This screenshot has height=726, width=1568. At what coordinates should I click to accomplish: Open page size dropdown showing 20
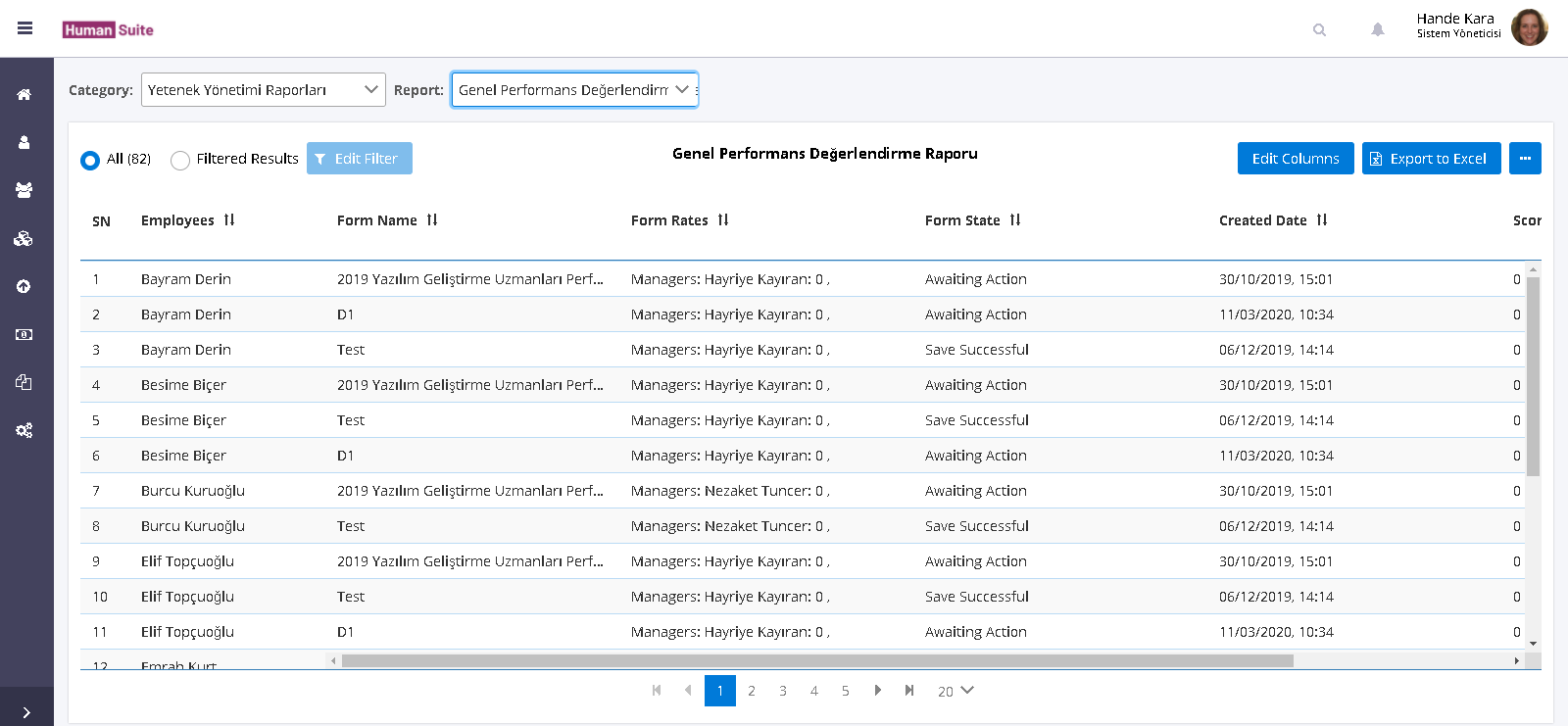click(955, 691)
